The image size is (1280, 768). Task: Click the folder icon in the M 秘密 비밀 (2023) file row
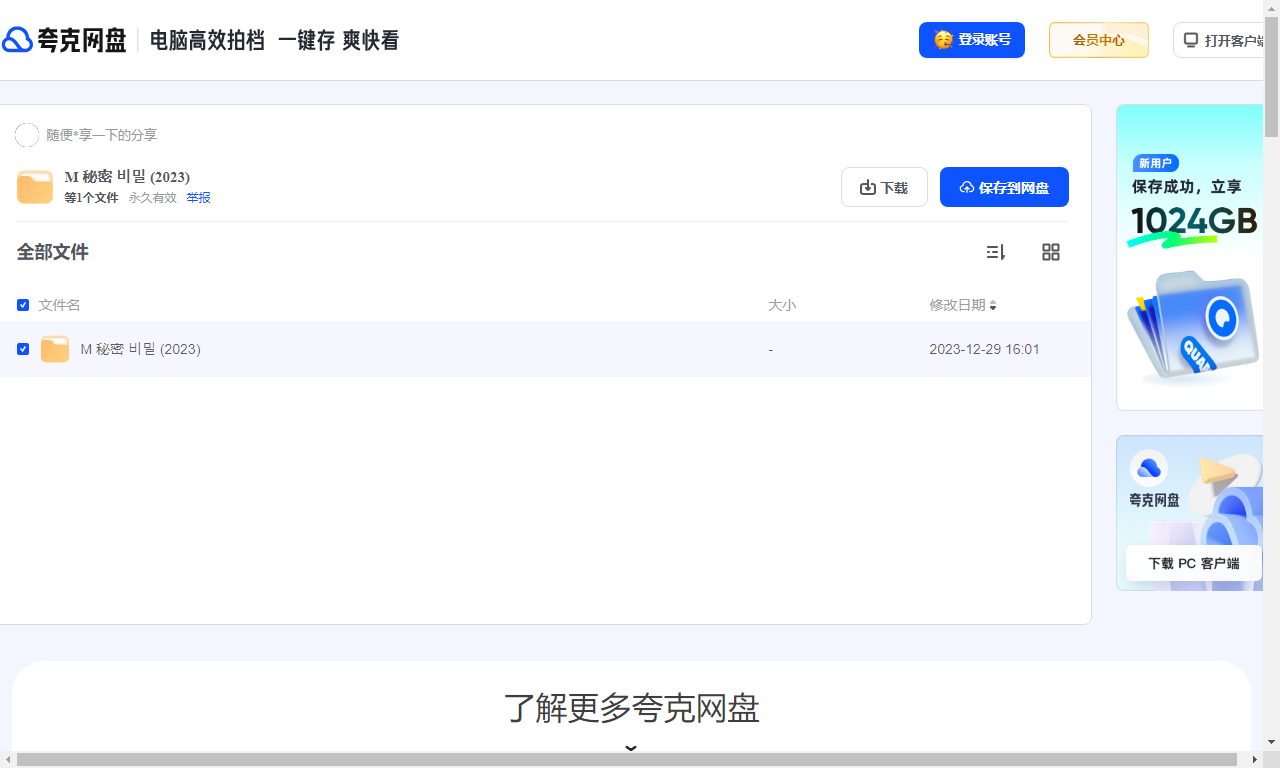click(x=55, y=349)
